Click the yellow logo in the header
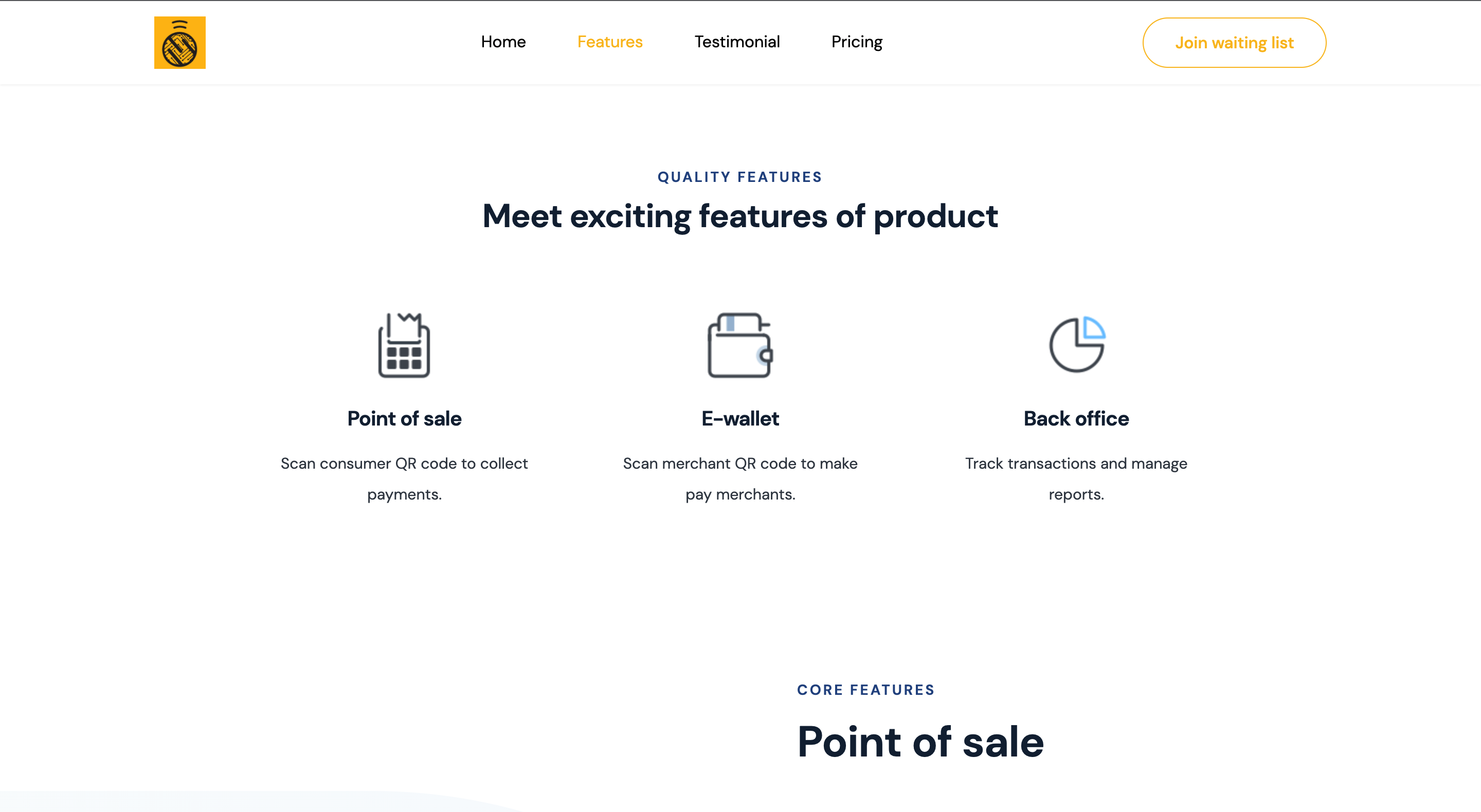 179,43
